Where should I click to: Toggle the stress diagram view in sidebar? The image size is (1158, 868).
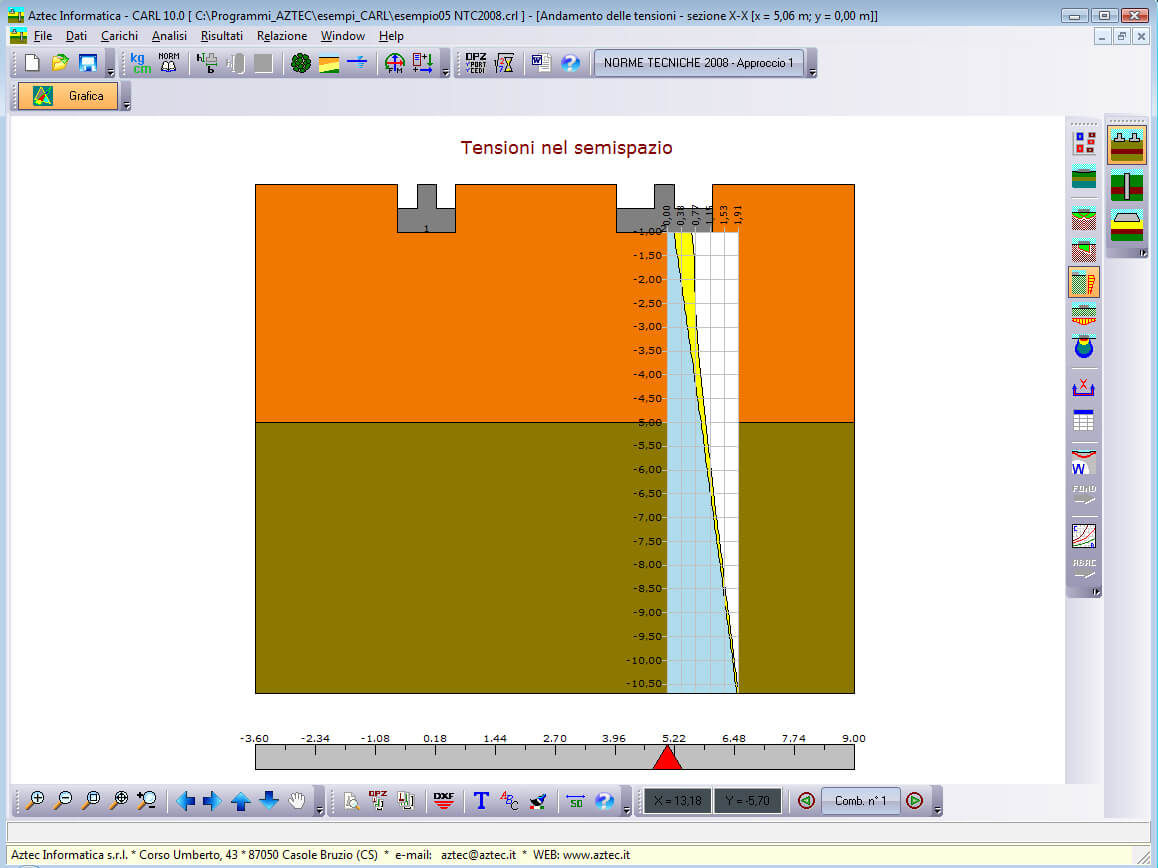click(1083, 282)
